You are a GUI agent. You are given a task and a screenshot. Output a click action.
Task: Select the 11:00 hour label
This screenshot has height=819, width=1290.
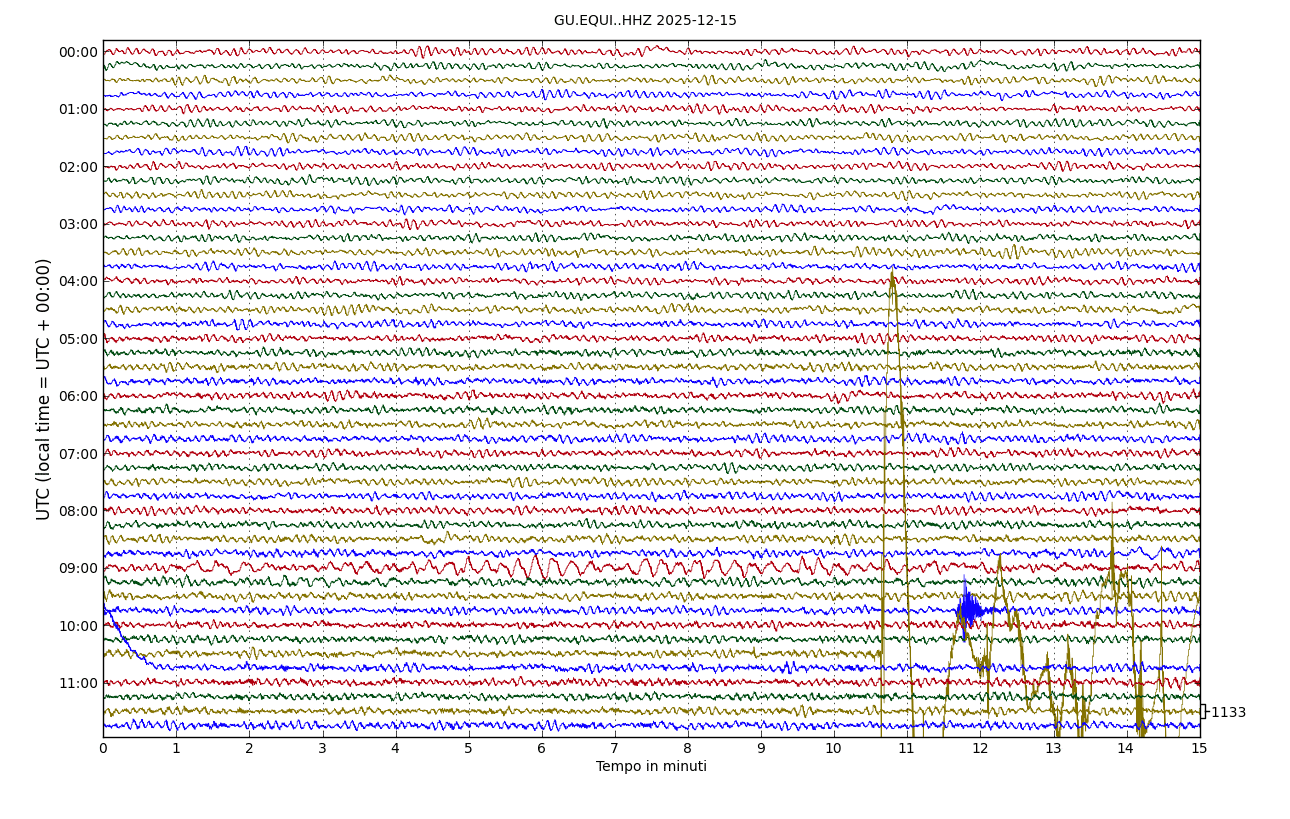[78, 684]
